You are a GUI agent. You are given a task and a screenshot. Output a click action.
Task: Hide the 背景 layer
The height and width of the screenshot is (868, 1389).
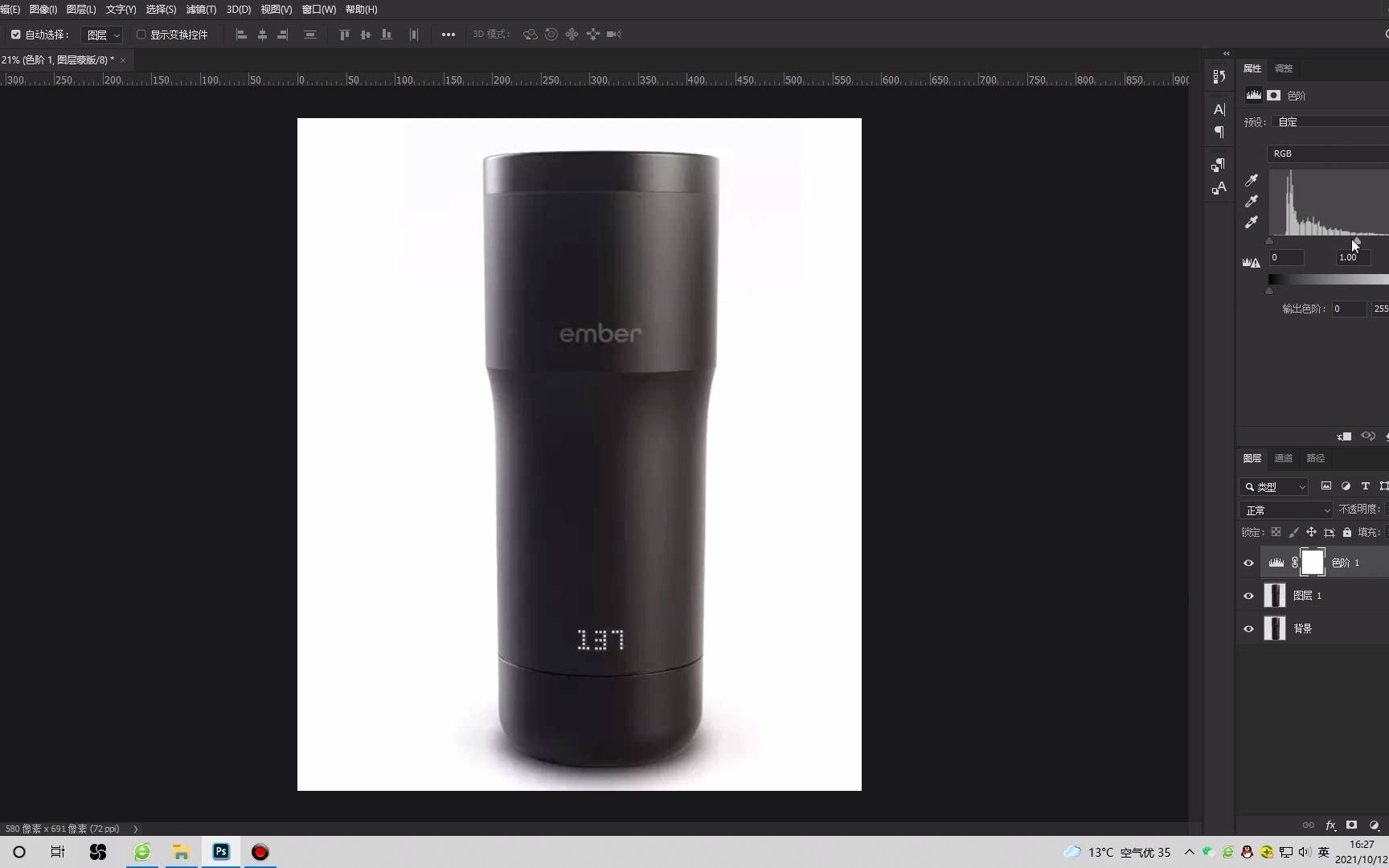click(x=1248, y=628)
